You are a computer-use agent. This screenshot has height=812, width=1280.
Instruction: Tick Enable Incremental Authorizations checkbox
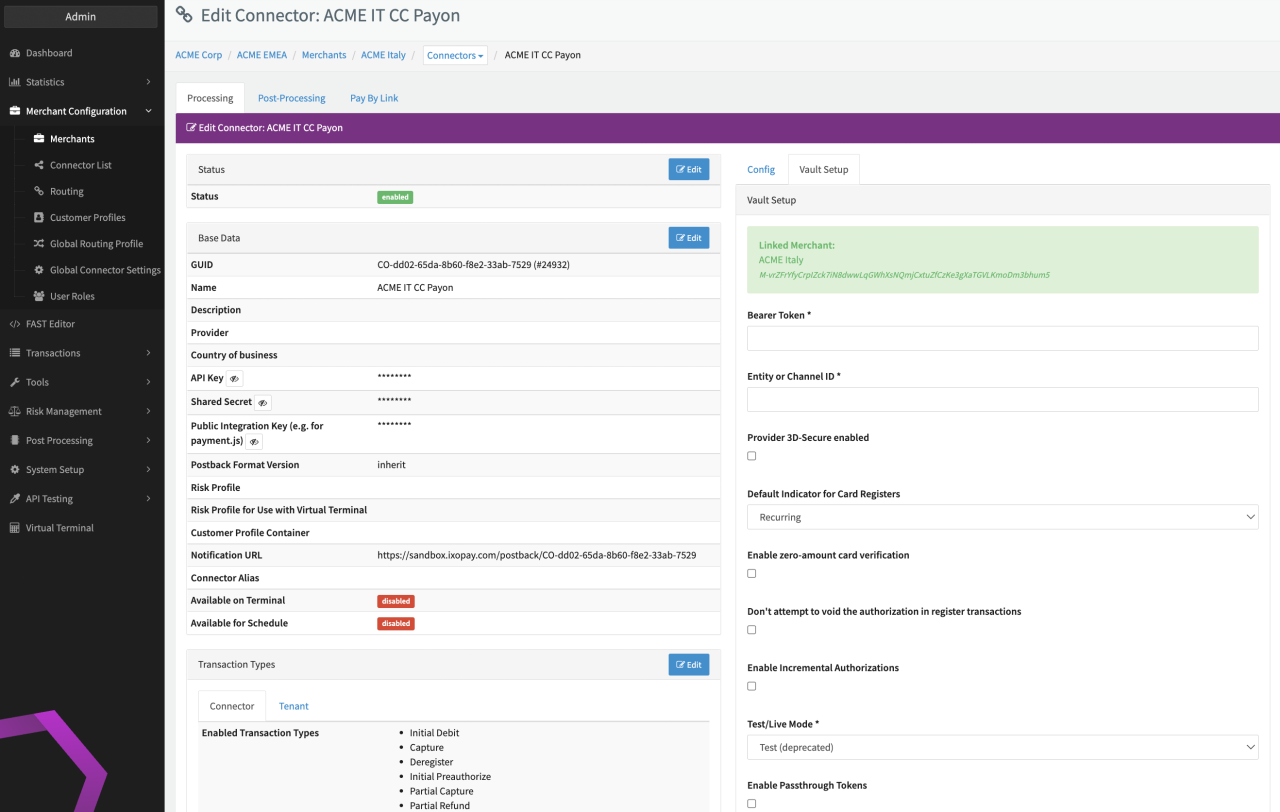pos(752,686)
